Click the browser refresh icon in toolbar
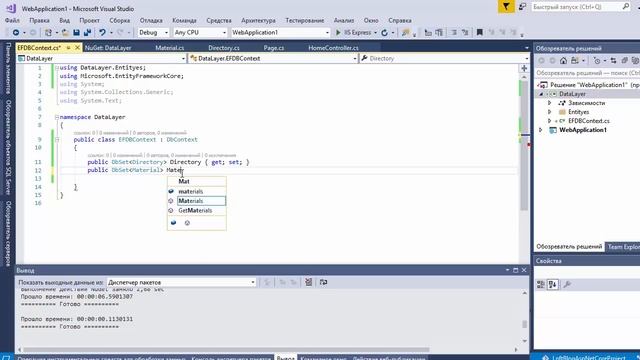This screenshot has height=360, width=640. (384, 32)
